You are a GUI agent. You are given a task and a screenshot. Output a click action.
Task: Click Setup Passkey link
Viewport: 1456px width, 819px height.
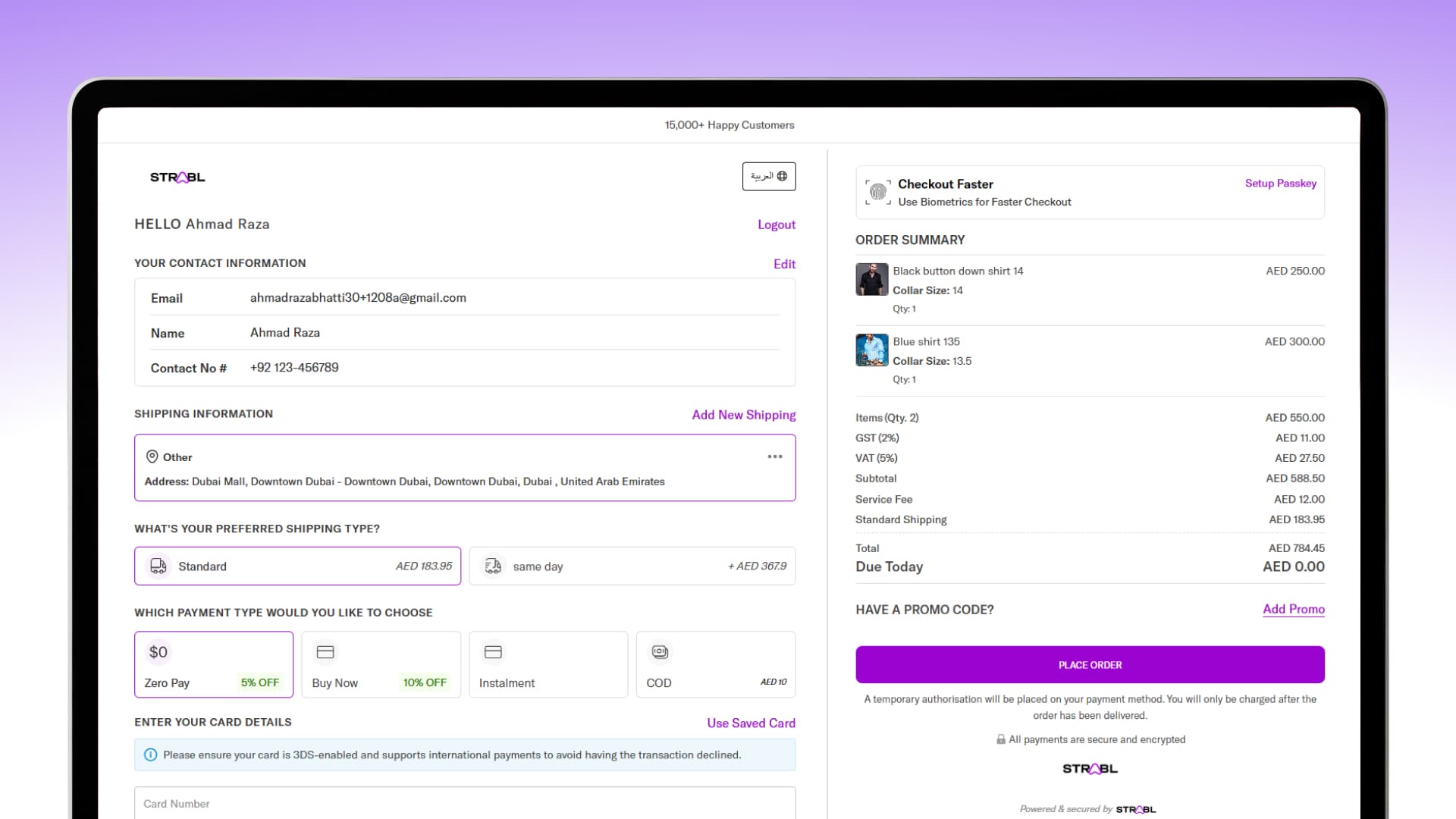tap(1280, 184)
